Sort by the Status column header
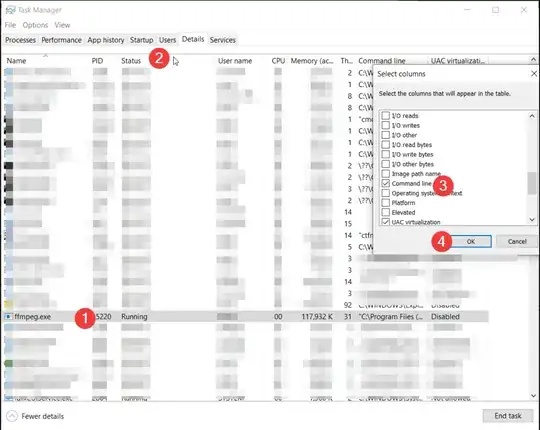The height and width of the screenshot is (430, 540). (131, 61)
